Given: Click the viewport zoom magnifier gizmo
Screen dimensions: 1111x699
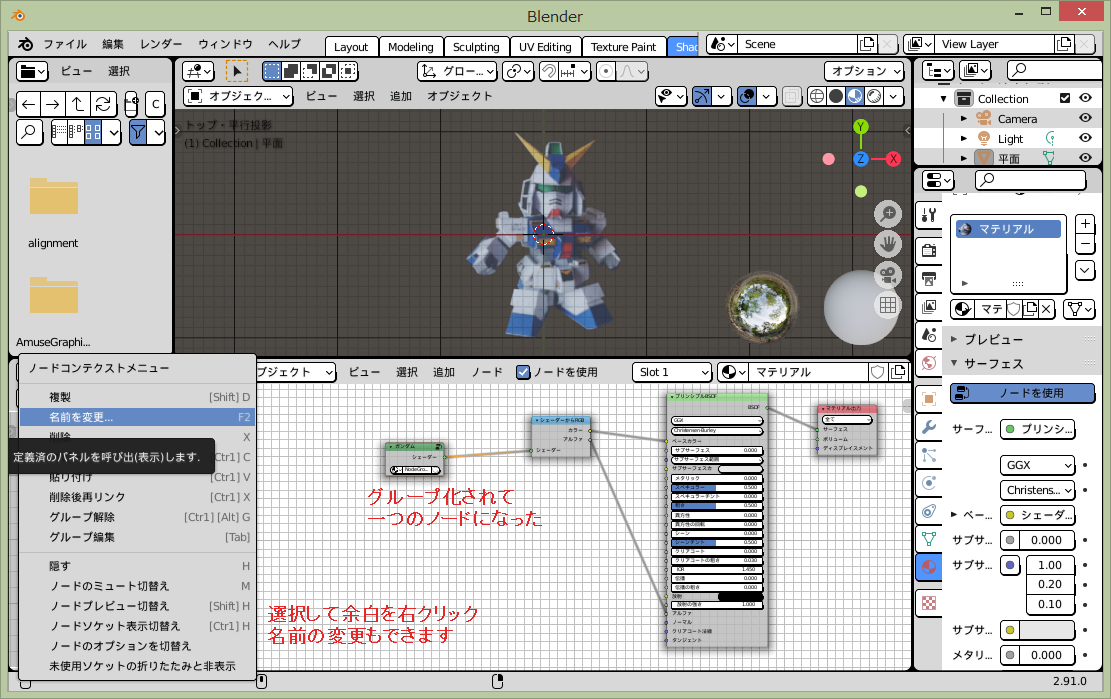Looking at the screenshot, I should [x=888, y=214].
